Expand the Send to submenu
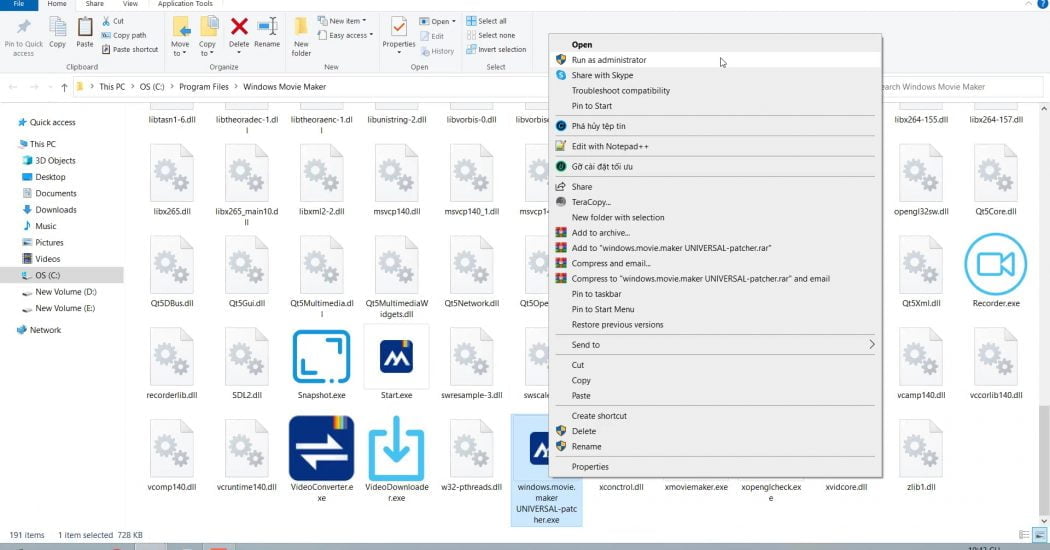 coord(715,345)
